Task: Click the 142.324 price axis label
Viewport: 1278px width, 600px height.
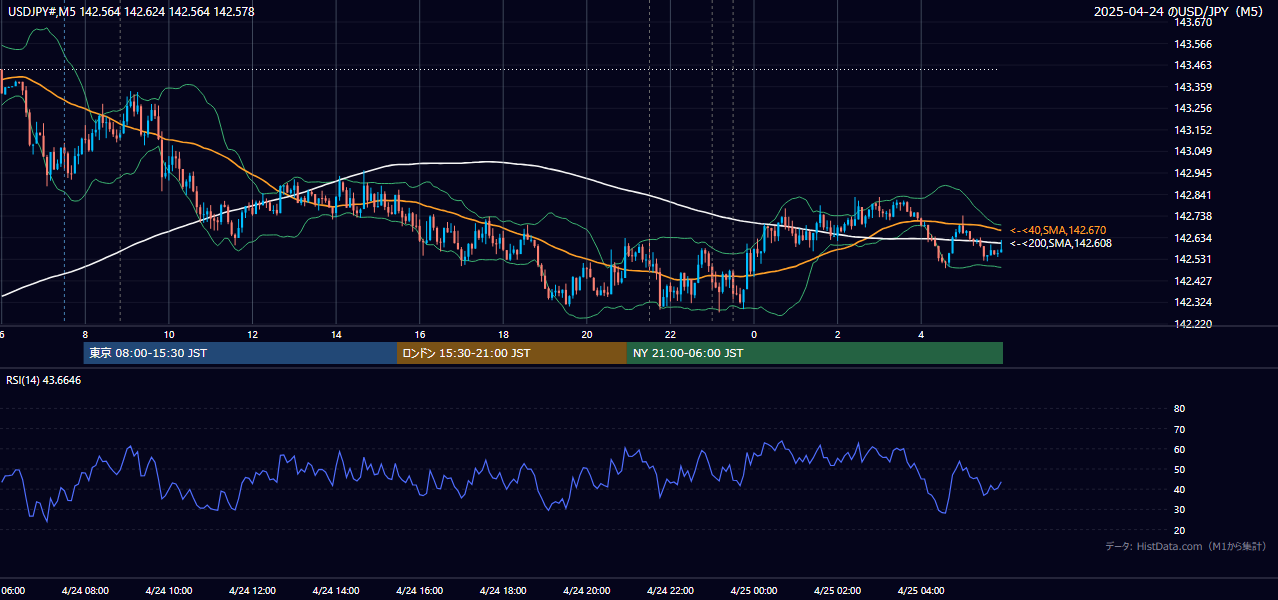Action: pos(1193,302)
